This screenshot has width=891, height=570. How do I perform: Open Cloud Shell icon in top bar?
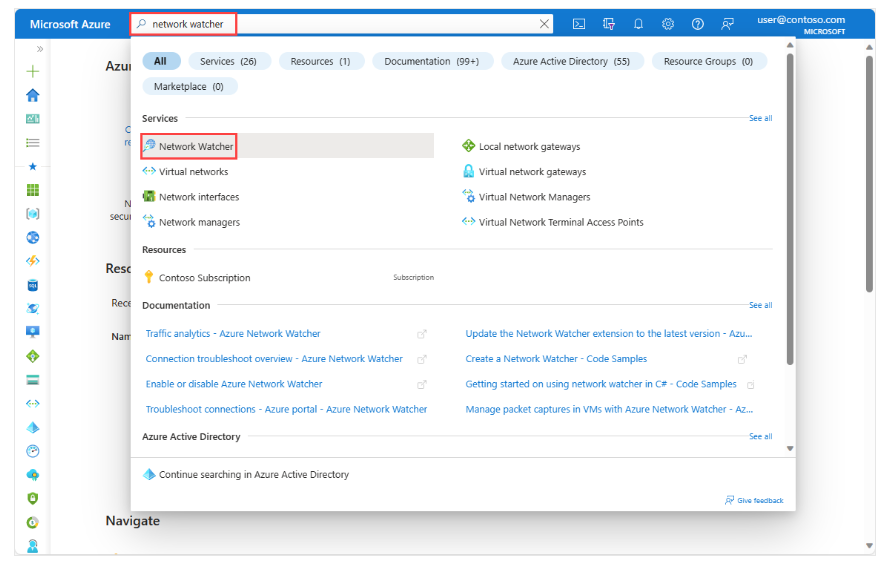coord(578,24)
